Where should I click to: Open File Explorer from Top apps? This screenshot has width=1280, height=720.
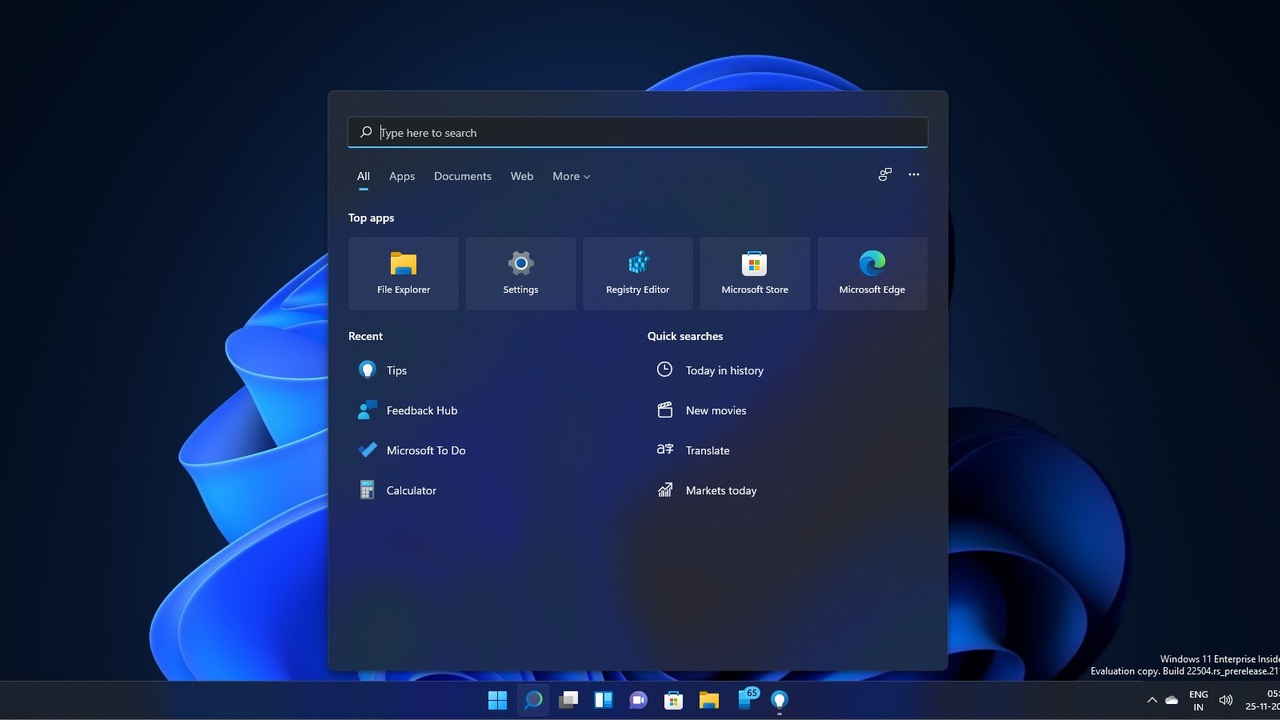(x=403, y=273)
